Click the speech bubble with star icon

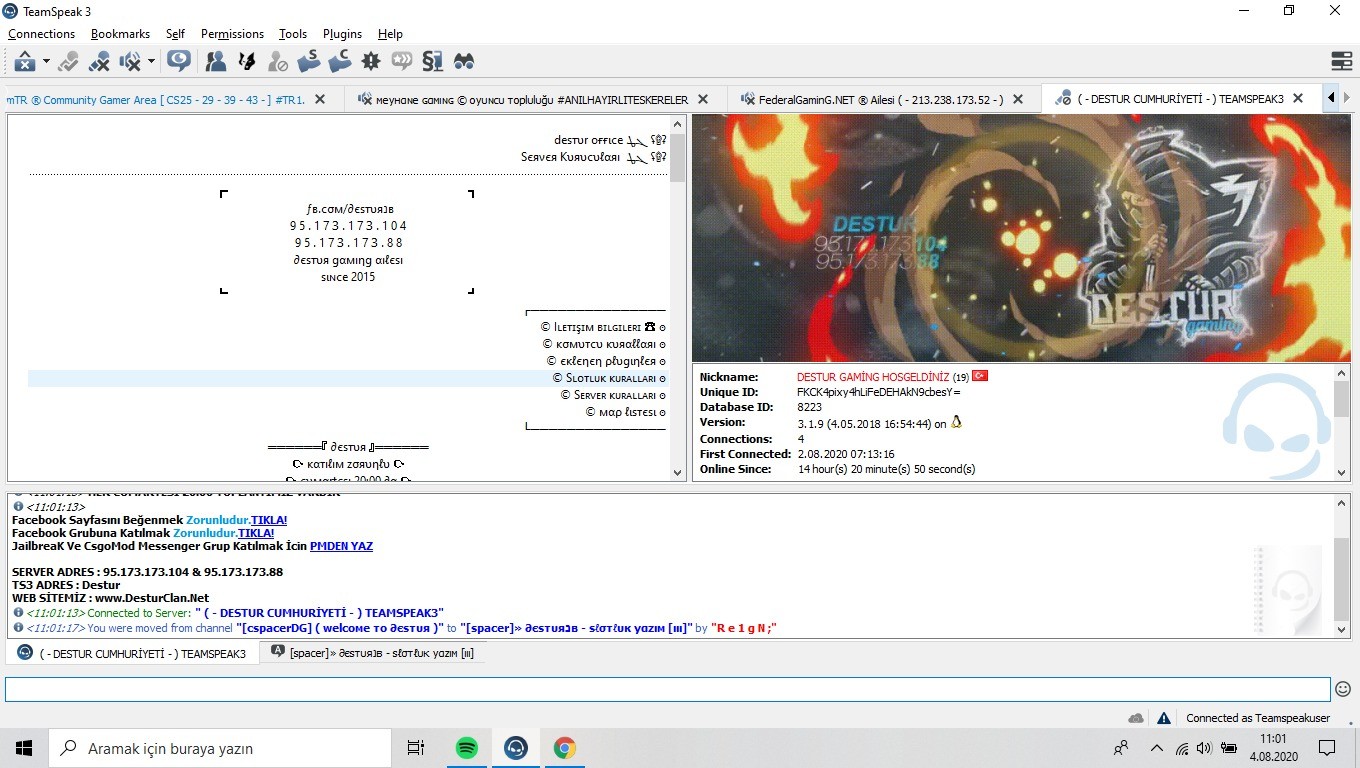click(402, 61)
